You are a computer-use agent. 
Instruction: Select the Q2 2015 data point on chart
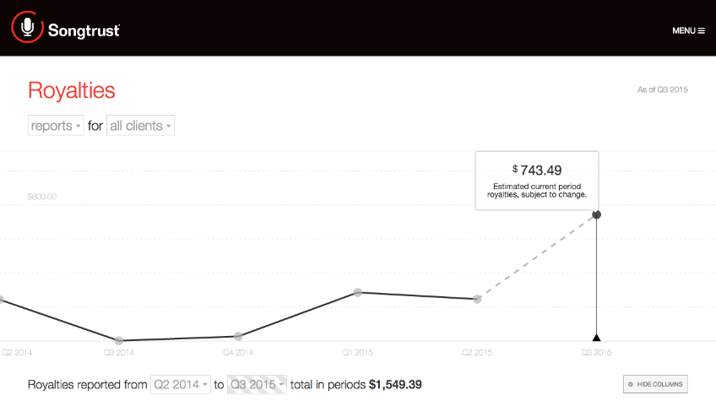pyautogui.click(x=477, y=299)
